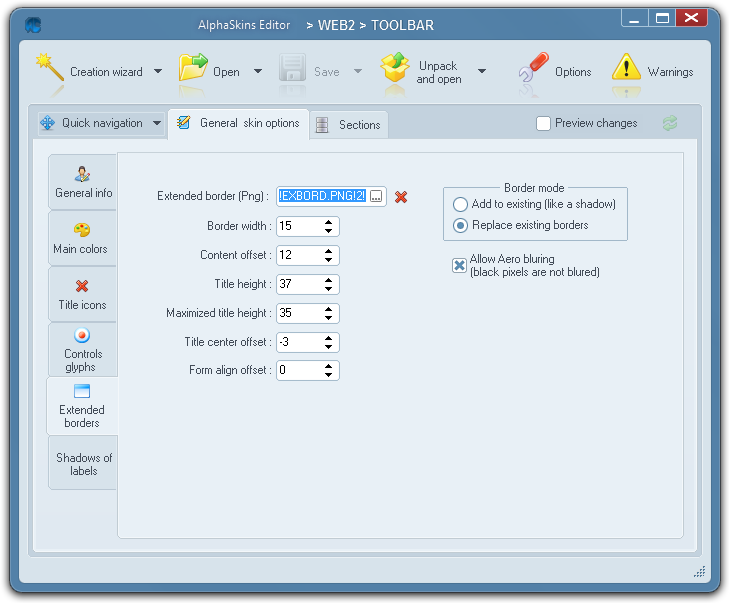
Task: Click the Extended borders window icon
Action: point(82,391)
